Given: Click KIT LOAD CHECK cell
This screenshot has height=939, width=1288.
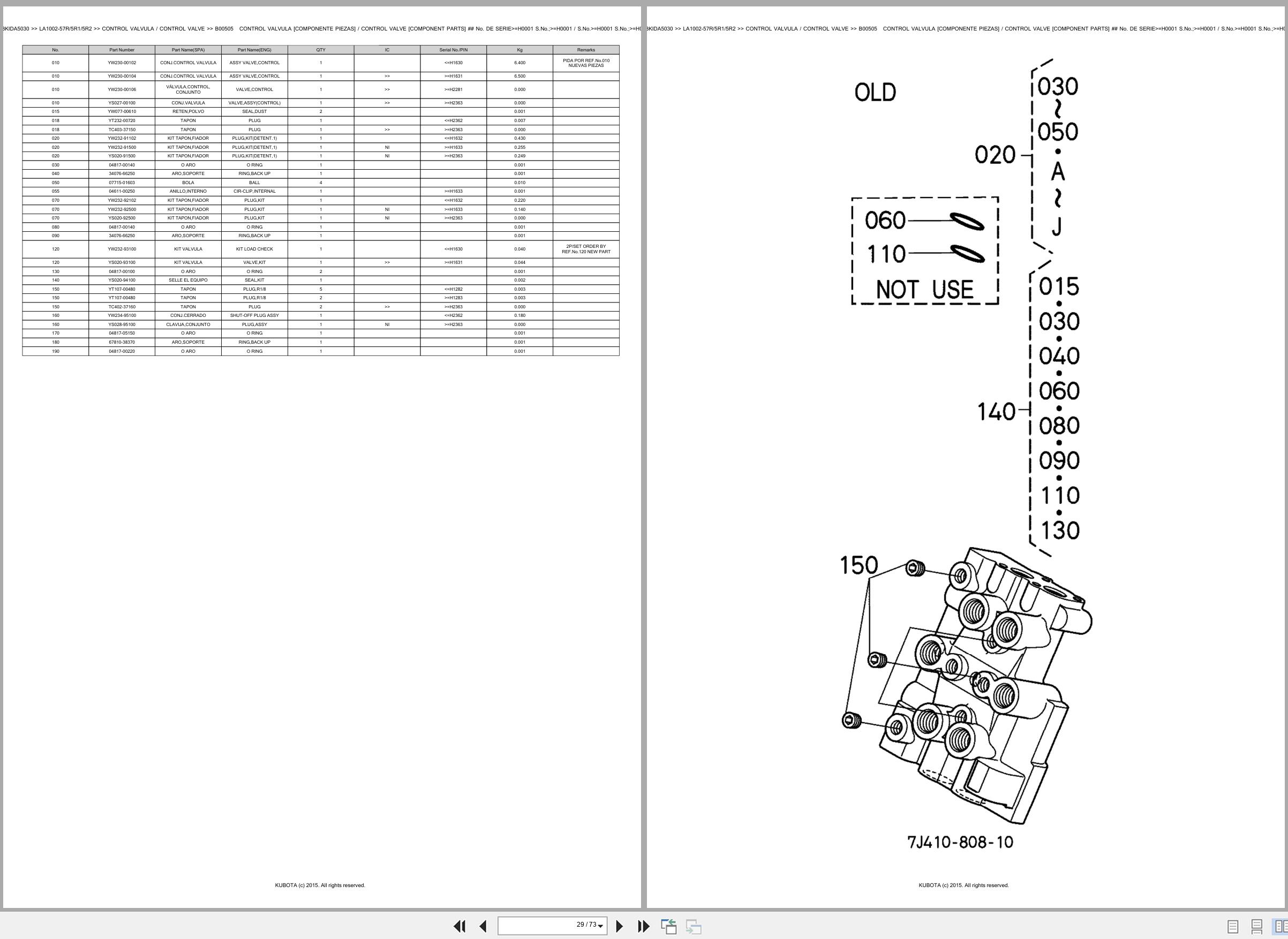Looking at the screenshot, I should point(254,249).
